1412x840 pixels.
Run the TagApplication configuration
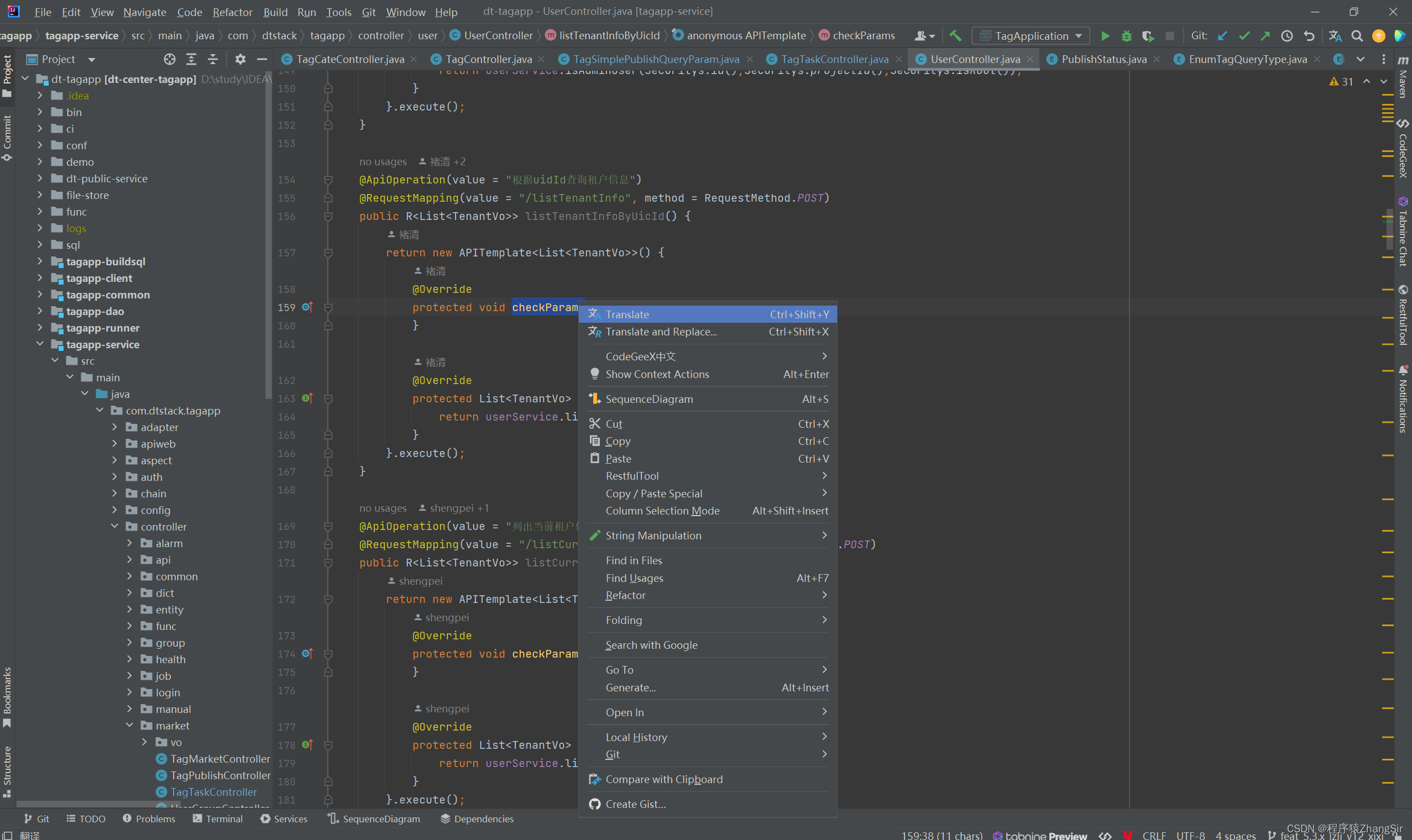coord(1105,36)
